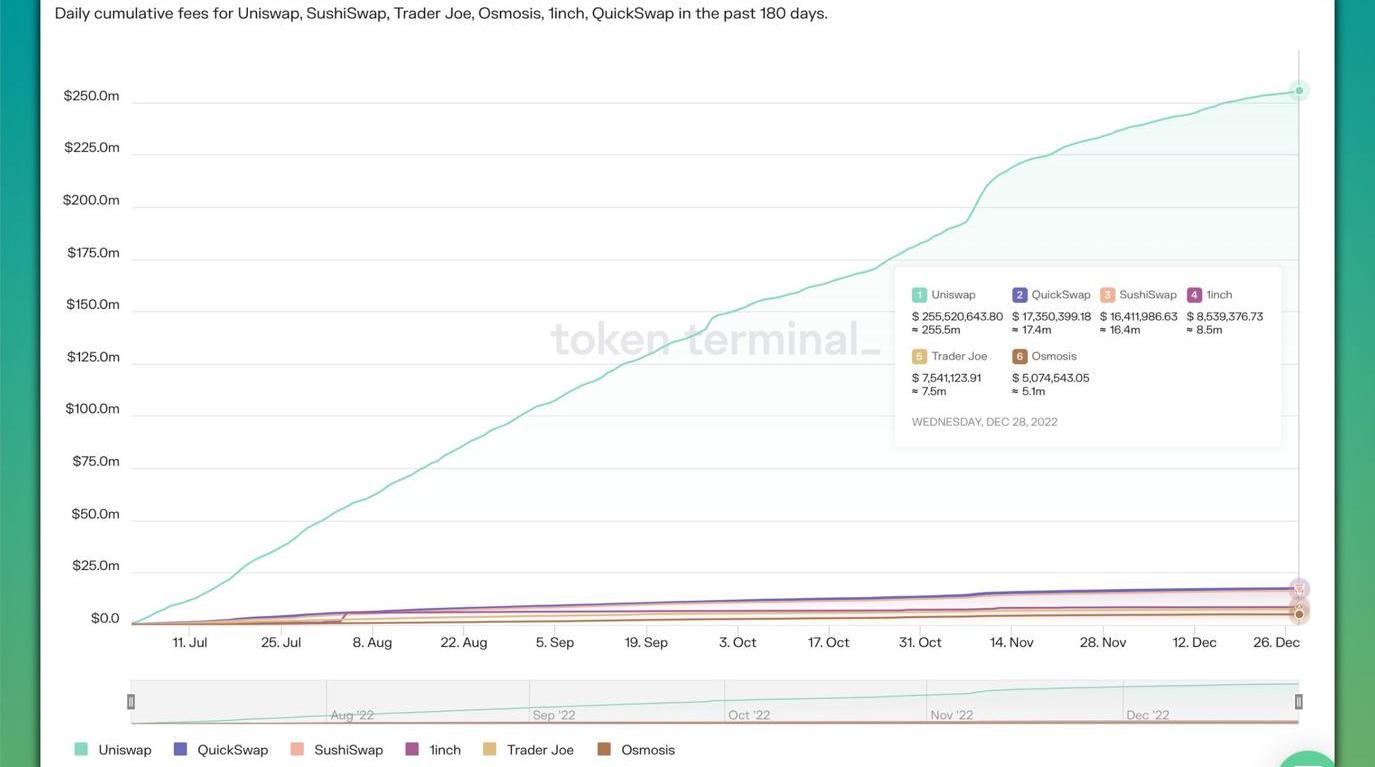Click the numbered Uniswap badge in tooltip
This screenshot has height=767, width=1375.
tap(919, 295)
